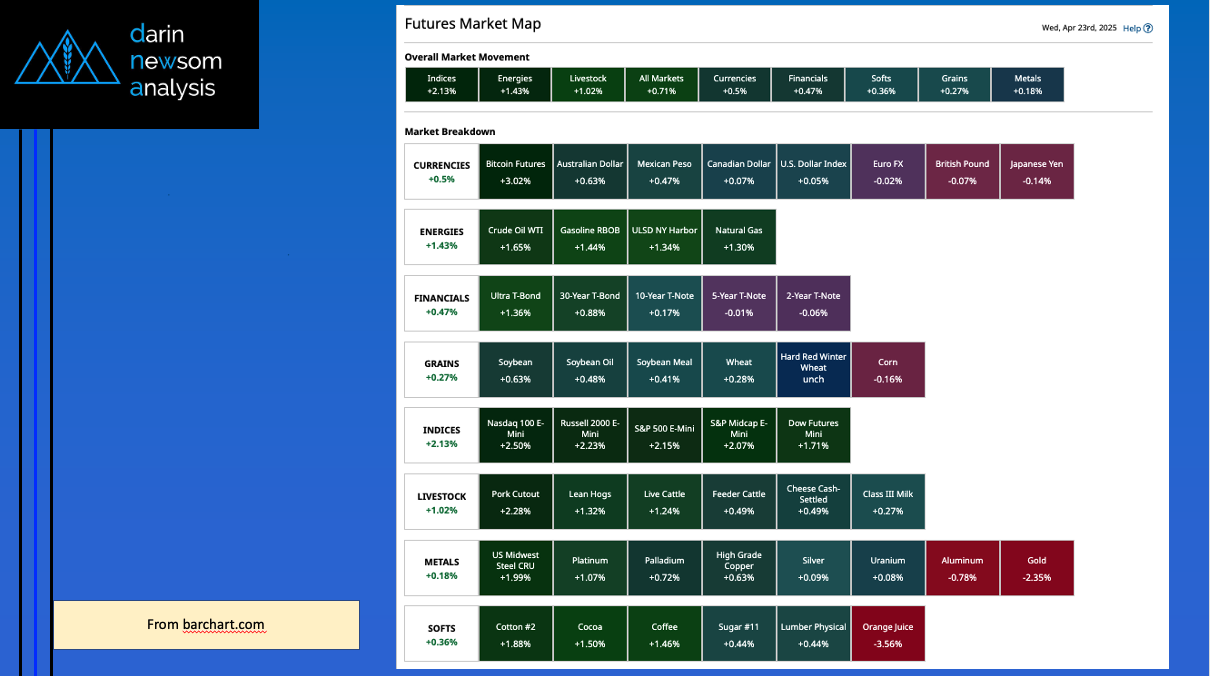Open the Gold futures tile
Viewport: 1210px width, 676px height.
(1036, 568)
